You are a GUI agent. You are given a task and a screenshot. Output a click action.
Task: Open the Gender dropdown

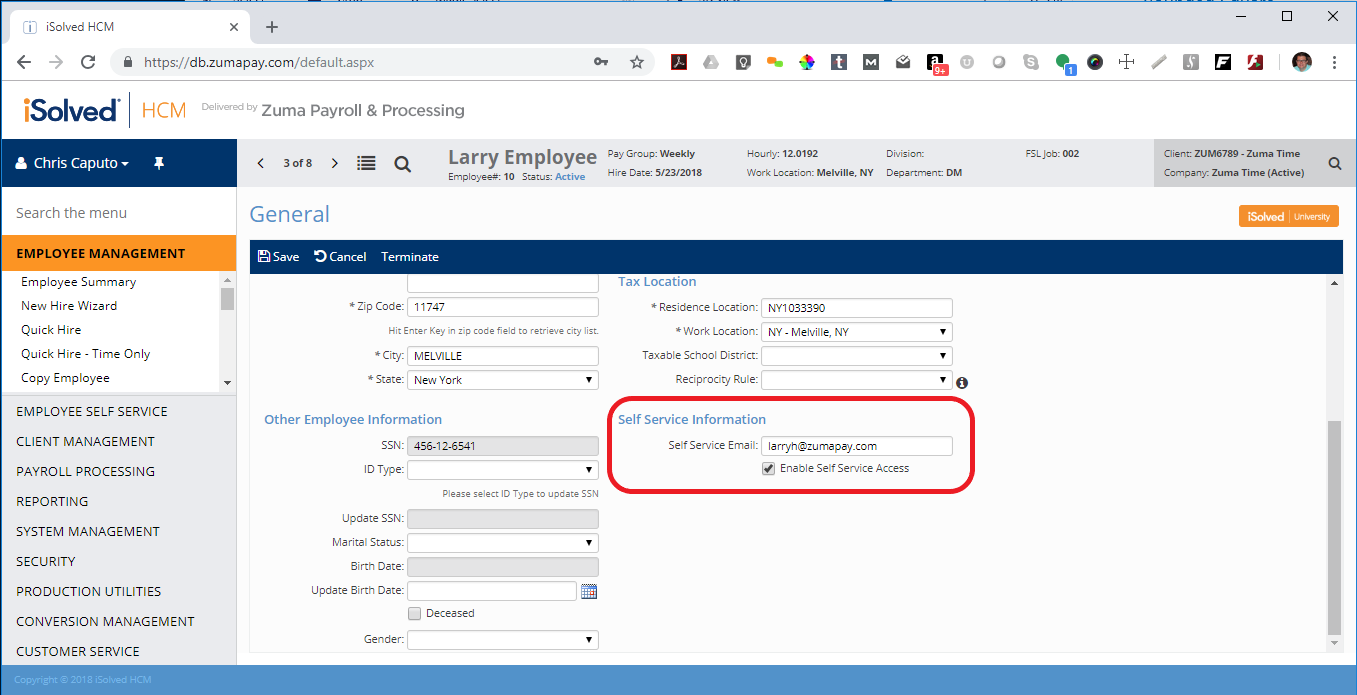503,640
